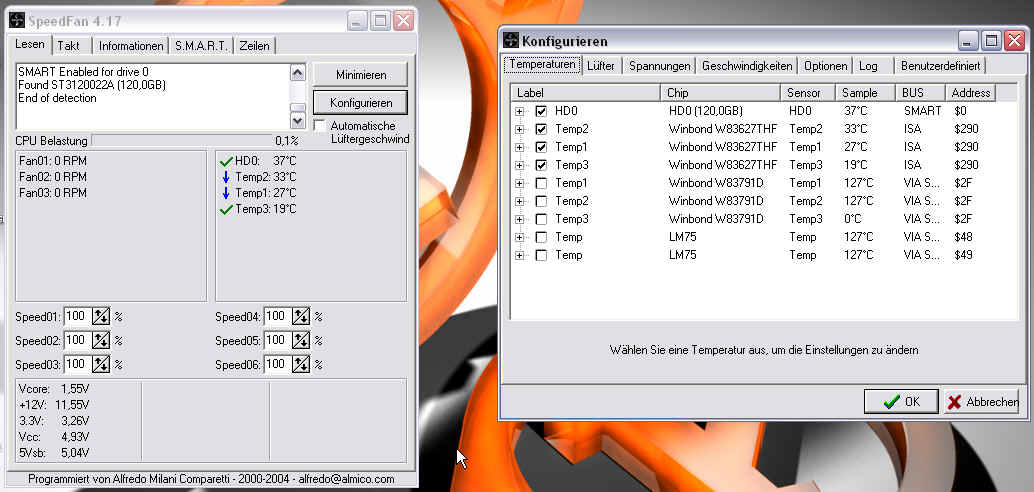The width and height of the screenshot is (1034, 492).
Task: Sort by the Address column header
Action: click(970, 93)
